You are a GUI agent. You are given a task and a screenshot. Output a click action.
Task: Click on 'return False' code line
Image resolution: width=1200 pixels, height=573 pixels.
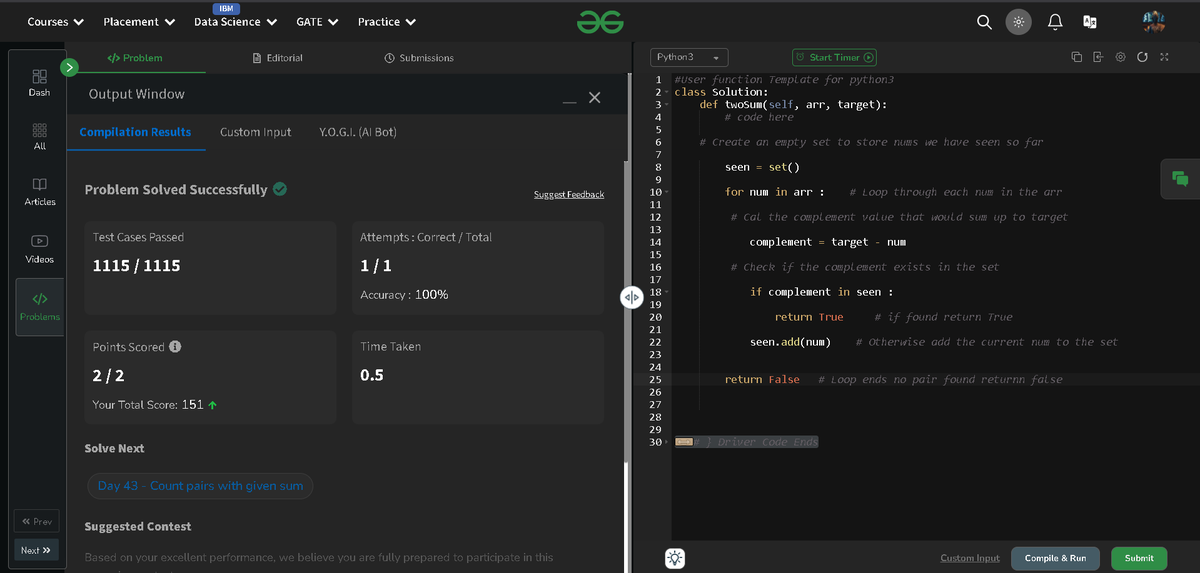coord(762,380)
